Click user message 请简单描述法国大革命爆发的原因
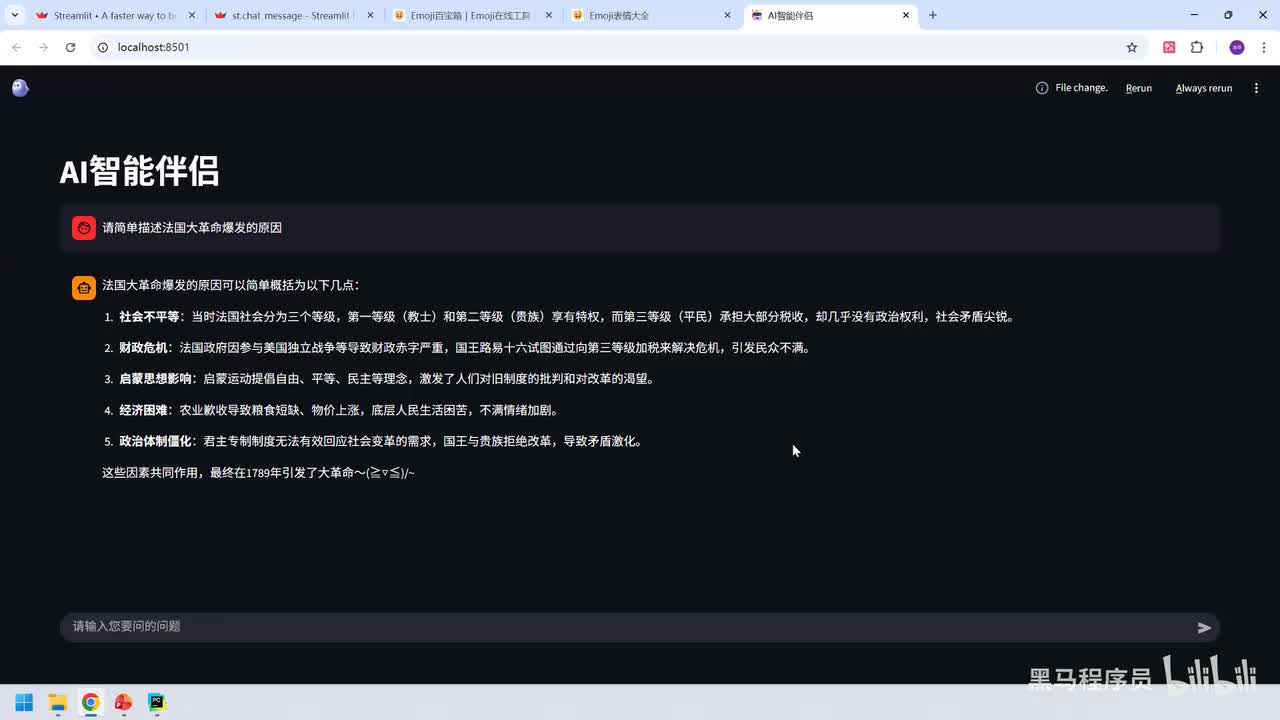Image resolution: width=1280 pixels, height=720 pixels. 192,228
